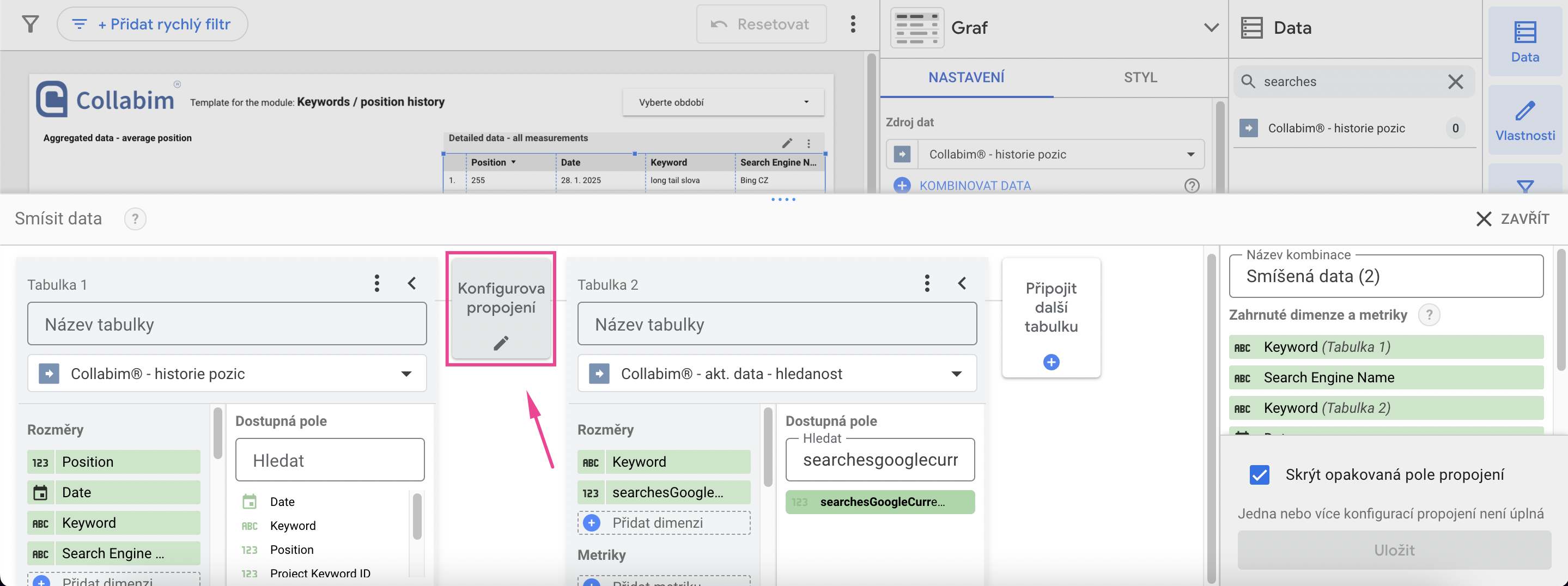
Task: Select Keyword (Tabulka 1) included field
Action: (x=1385, y=347)
